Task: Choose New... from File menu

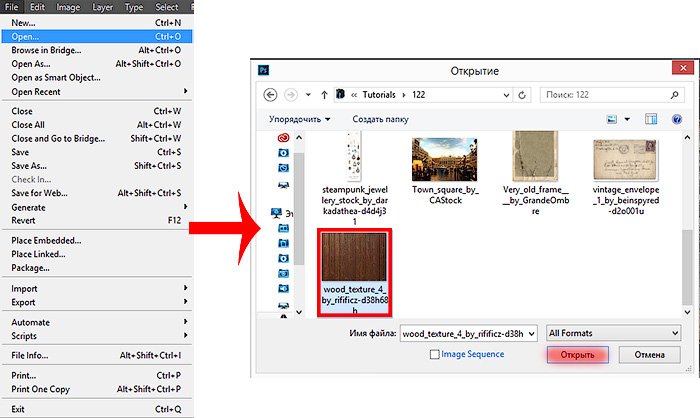Action: pos(96,22)
